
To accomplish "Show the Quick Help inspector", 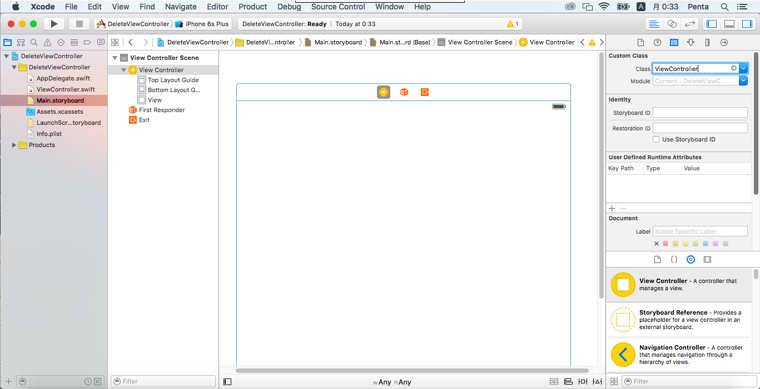I will pos(657,42).
